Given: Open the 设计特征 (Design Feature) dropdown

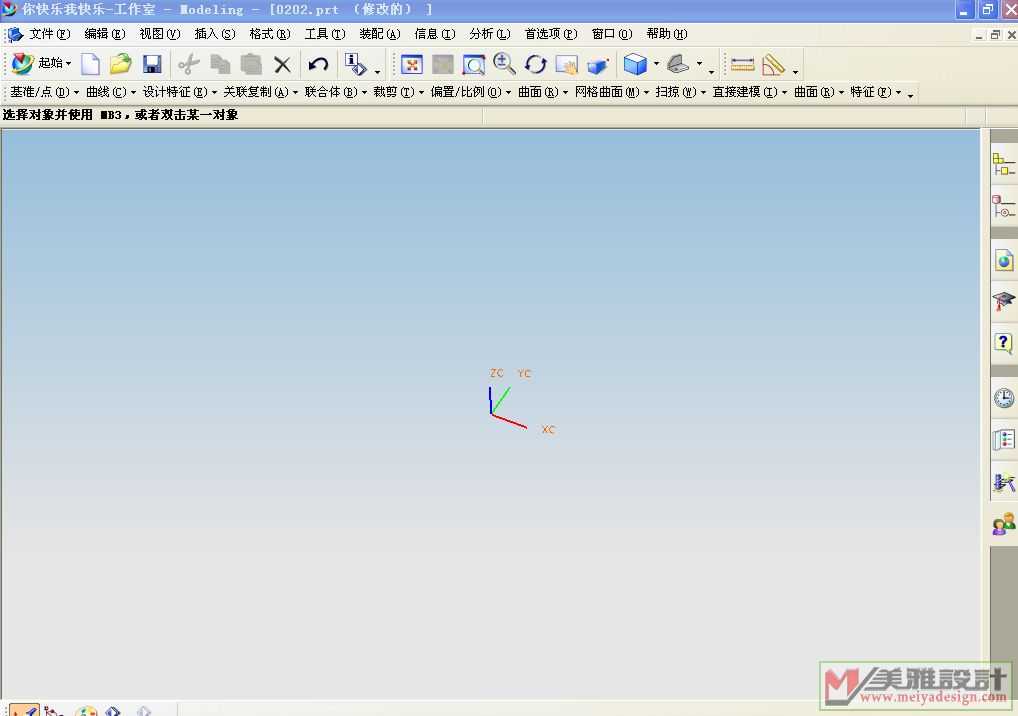Looking at the screenshot, I should (179, 92).
